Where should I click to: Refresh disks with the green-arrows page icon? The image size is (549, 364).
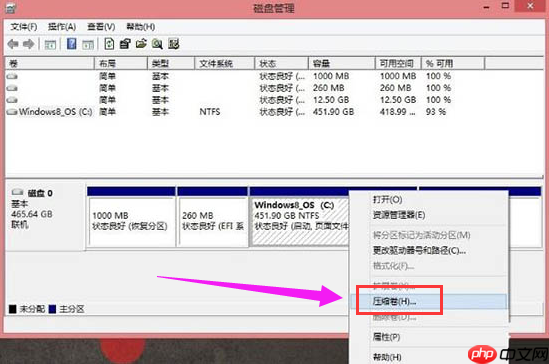pos(109,44)
